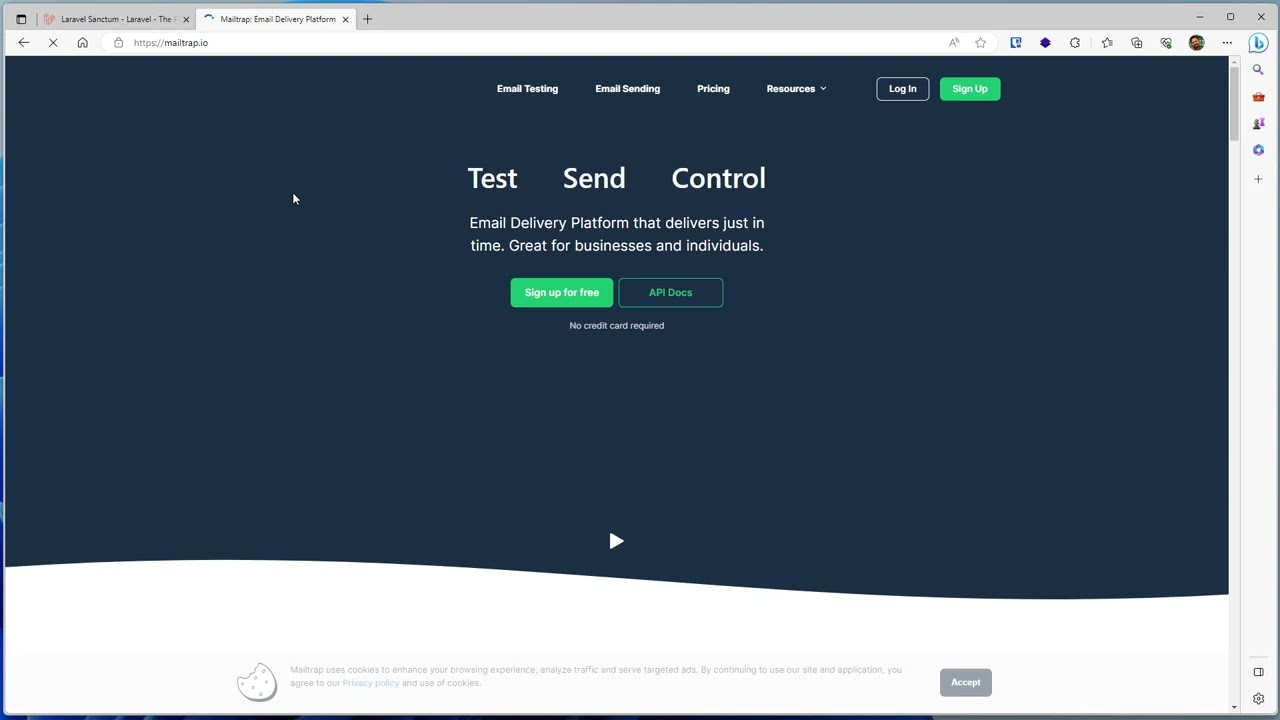Open the Privacy policy link
1280x720 pixels.
371,683
